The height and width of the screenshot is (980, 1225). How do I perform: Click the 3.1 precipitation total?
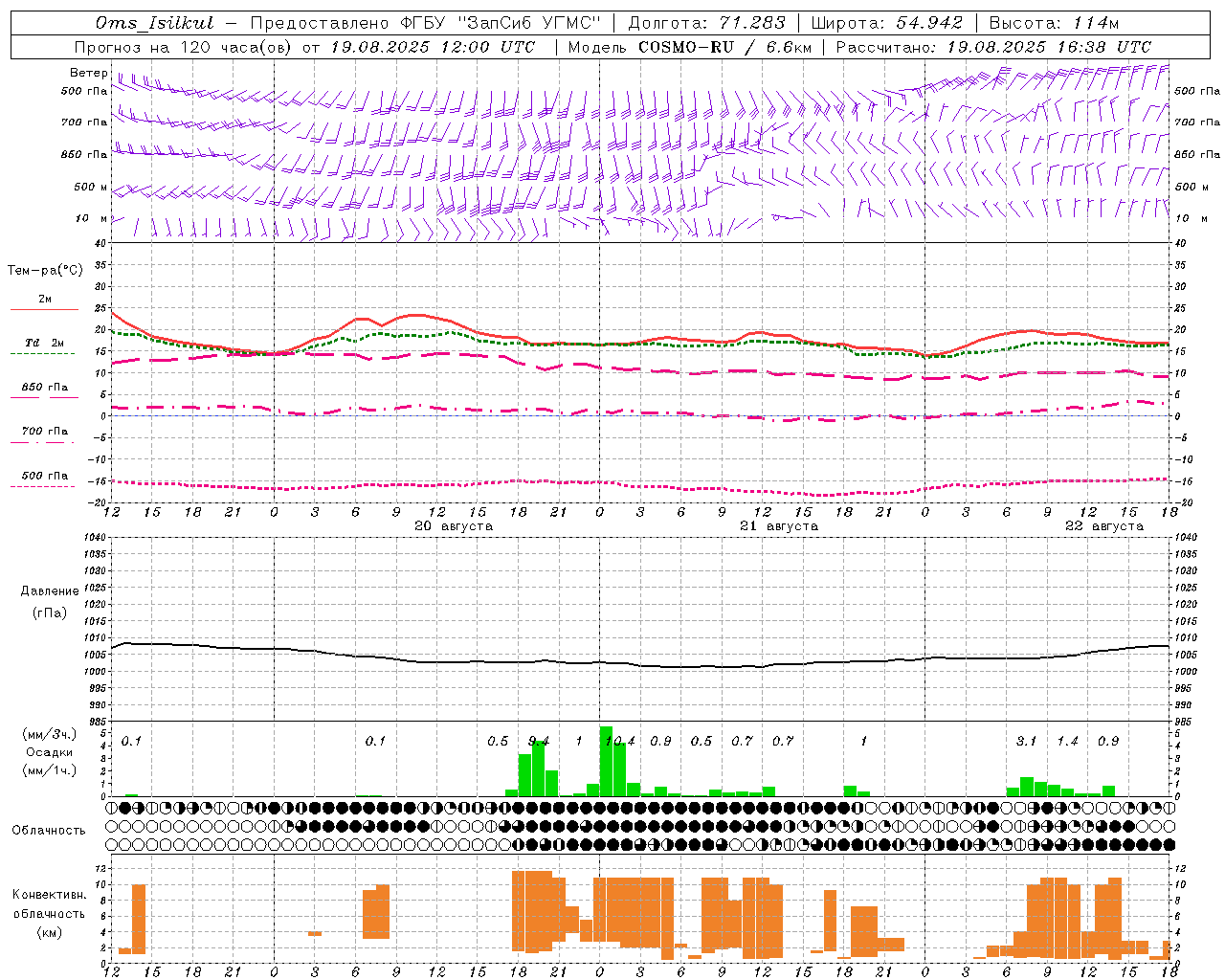point(1026,741)
